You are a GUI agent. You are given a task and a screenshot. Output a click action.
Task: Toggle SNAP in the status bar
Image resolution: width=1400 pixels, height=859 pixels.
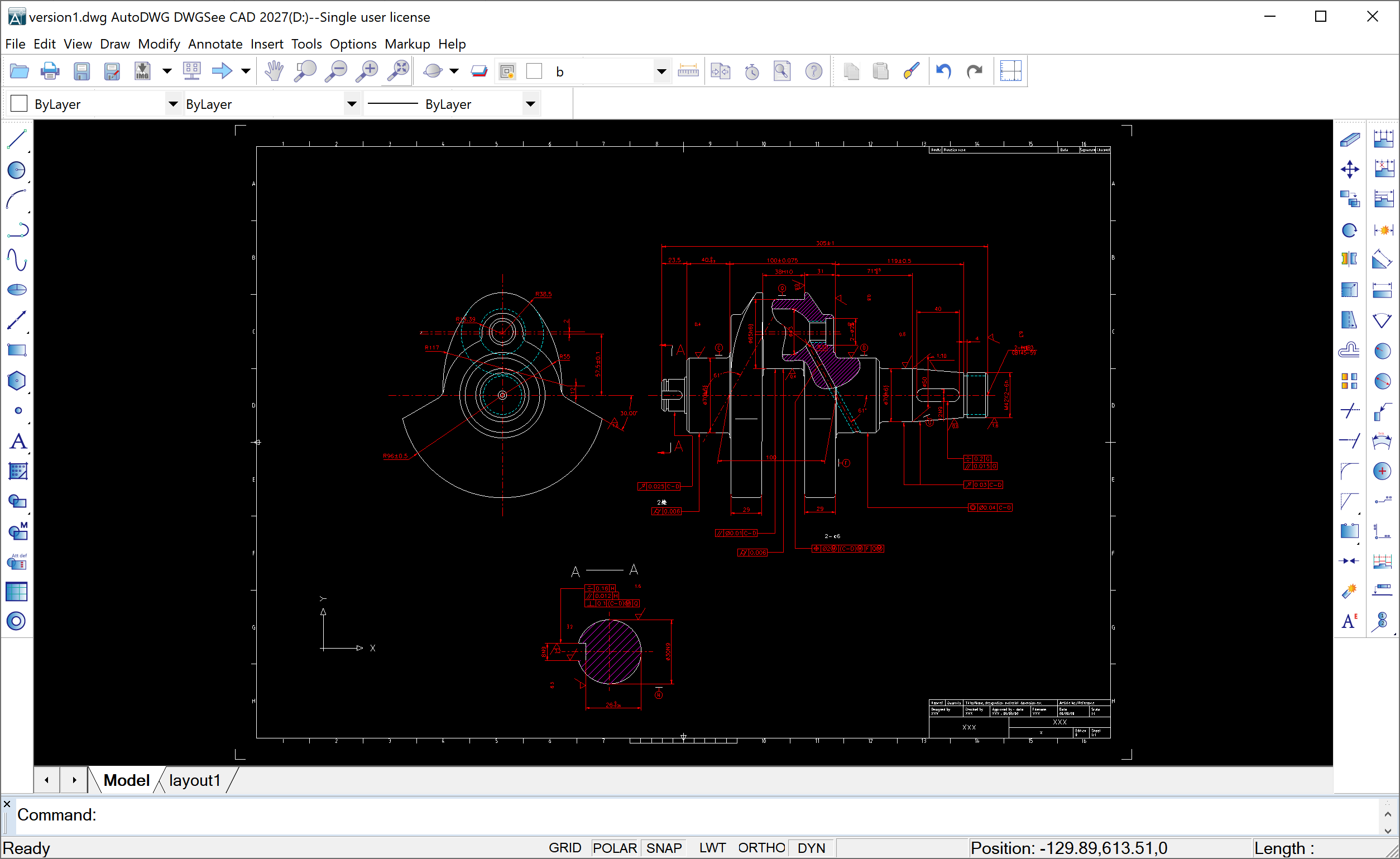pyautogui.click(x=664, y=848)
